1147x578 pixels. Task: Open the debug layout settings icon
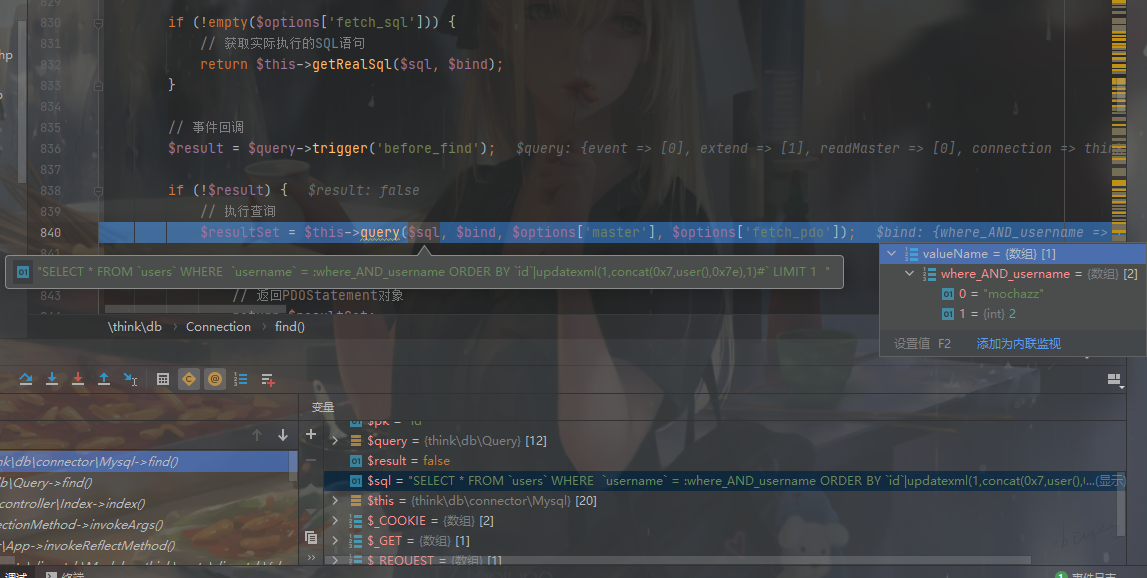pyautogui.click(x=1115, y=379)
